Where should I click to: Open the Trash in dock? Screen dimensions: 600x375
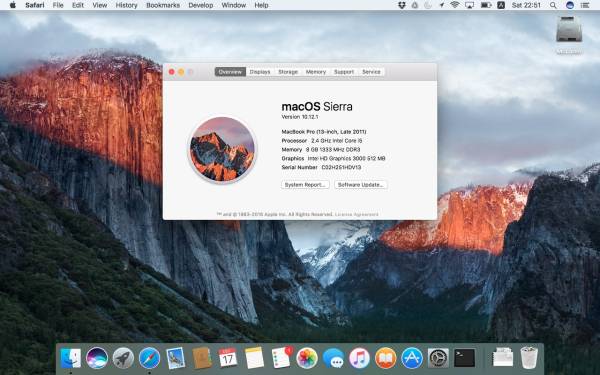pyautogui.click(x=529, y=358)
